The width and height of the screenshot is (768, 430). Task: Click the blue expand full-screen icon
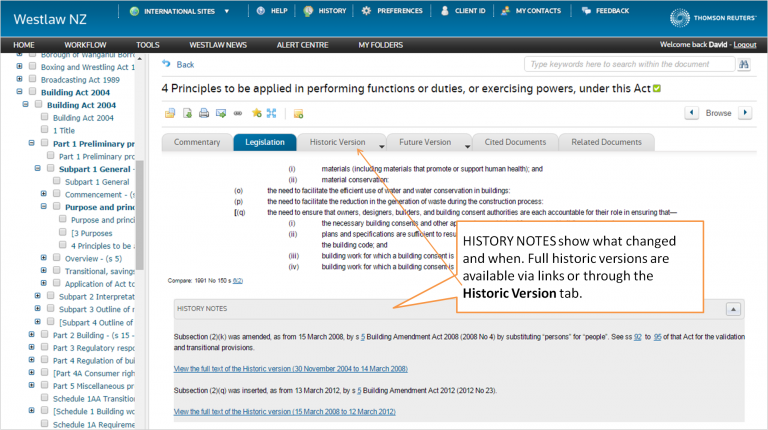point(271,114)
